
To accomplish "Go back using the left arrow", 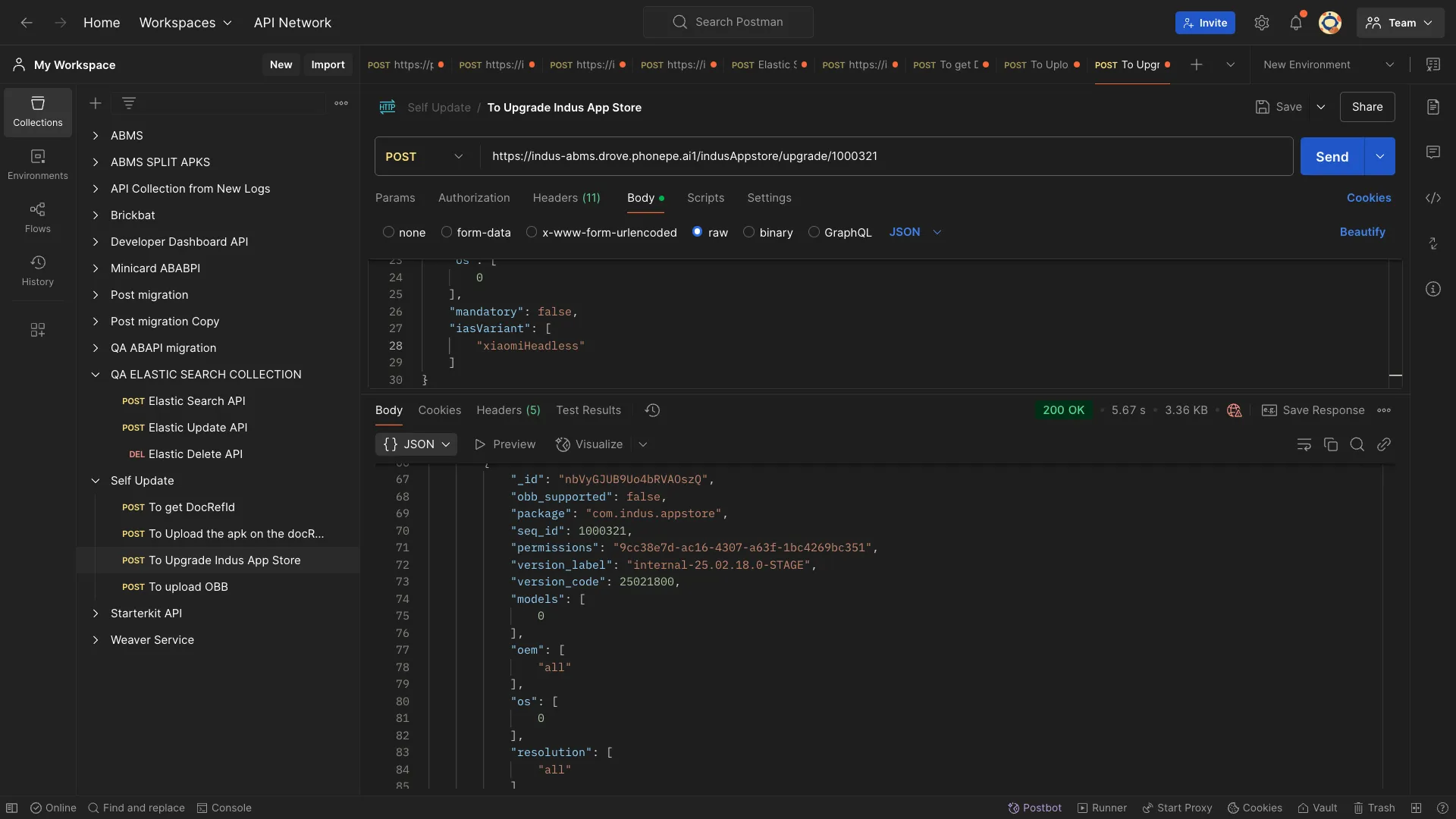I will (27, 23).
